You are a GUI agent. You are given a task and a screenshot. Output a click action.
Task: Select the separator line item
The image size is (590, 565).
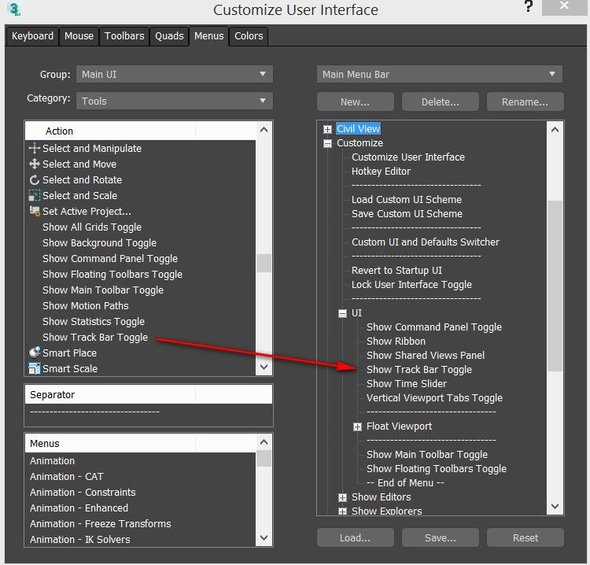click(95, 412)
